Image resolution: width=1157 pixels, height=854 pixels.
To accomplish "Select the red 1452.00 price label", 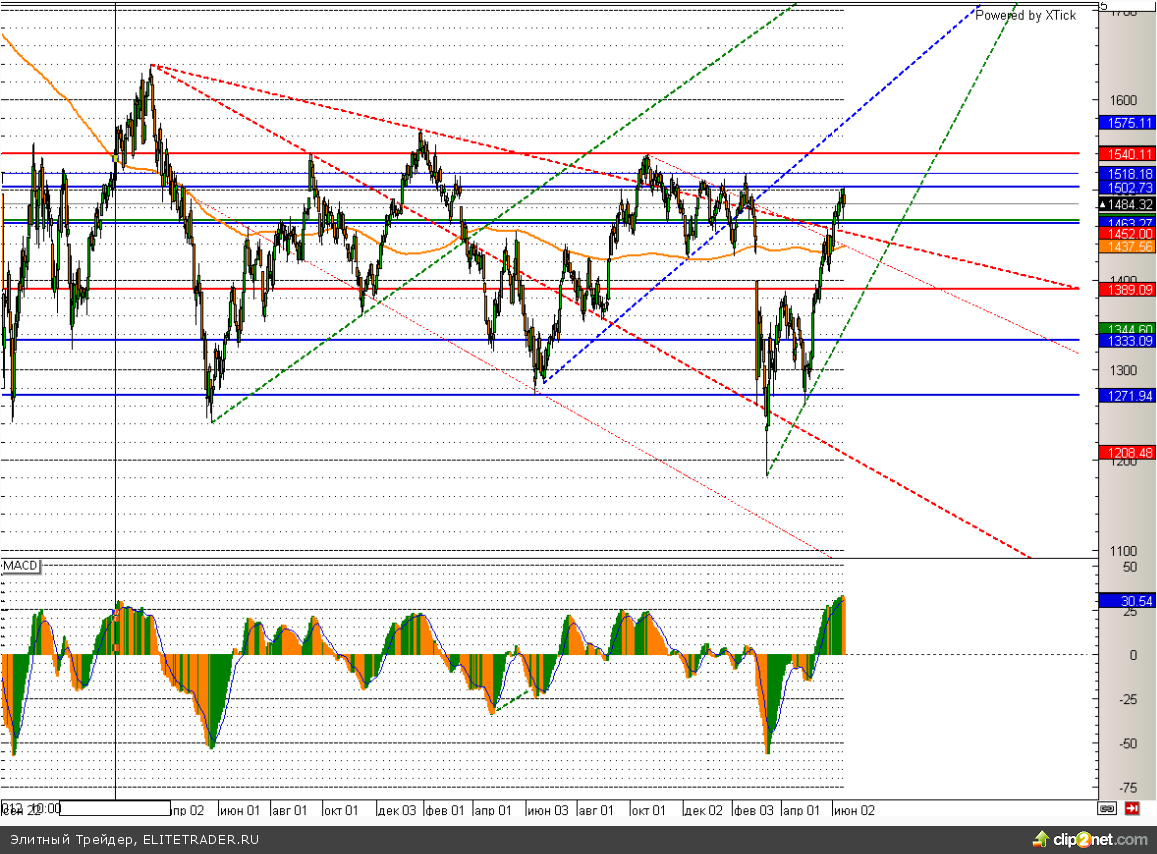I will click(1127, 234).
